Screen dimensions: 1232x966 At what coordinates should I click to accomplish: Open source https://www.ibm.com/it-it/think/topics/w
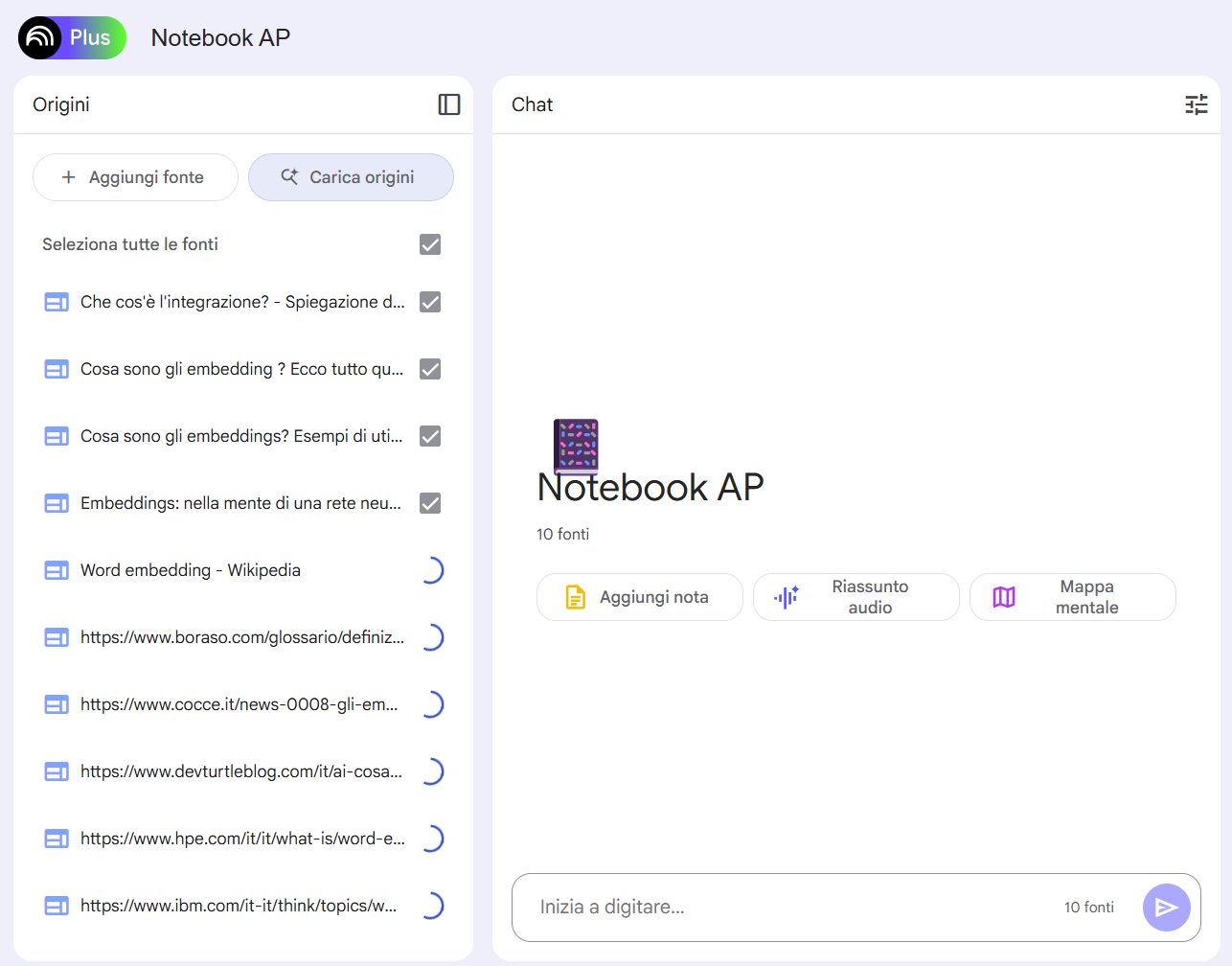pos(239,906)
